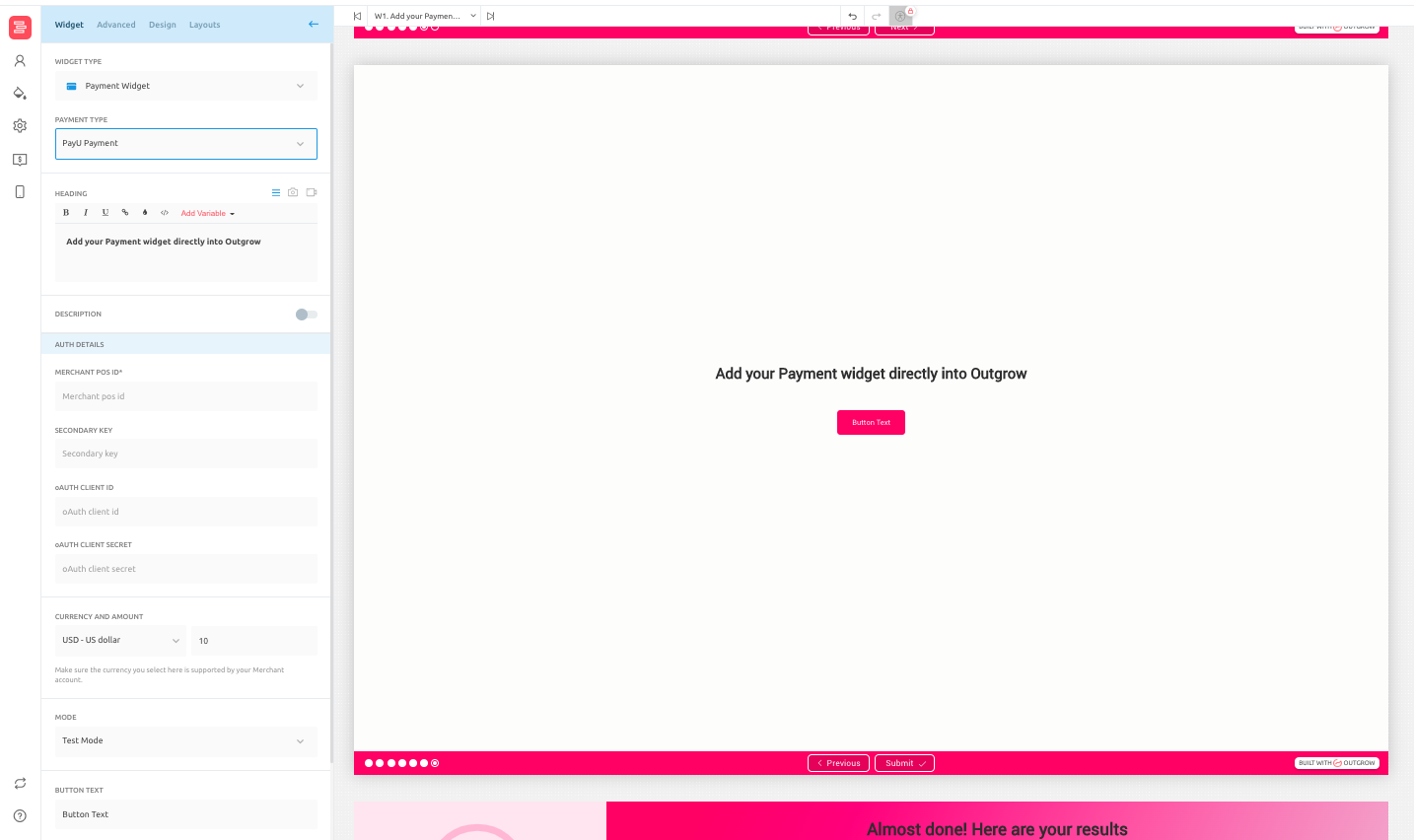1414x840 pixels.
Task: Switch to the Layouts tab
Action: (x=205, y=25)
